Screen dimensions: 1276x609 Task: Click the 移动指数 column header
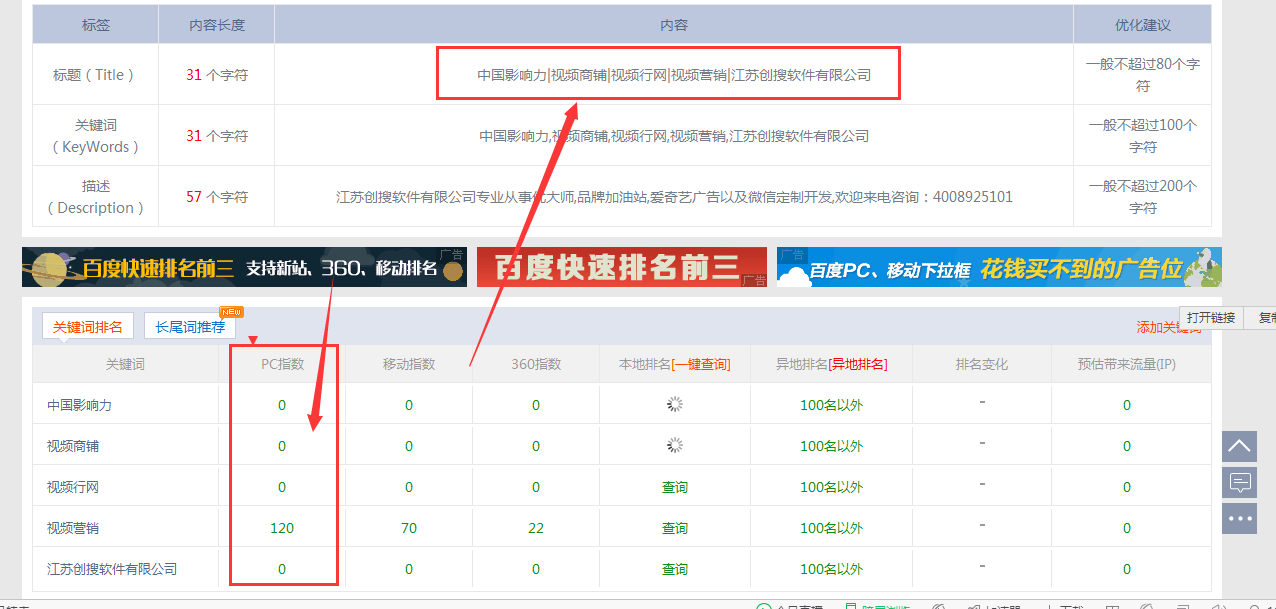point(409,364)
